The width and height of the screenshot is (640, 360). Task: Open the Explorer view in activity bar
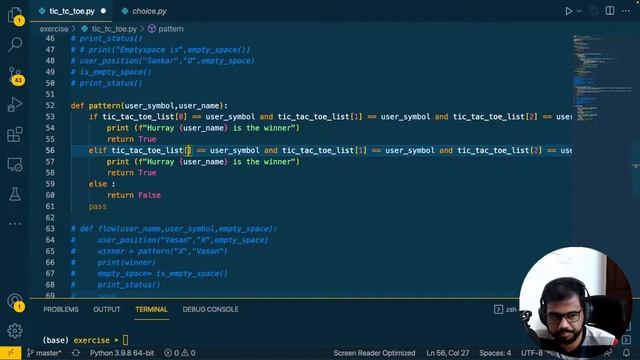click(x=15, y=15)
